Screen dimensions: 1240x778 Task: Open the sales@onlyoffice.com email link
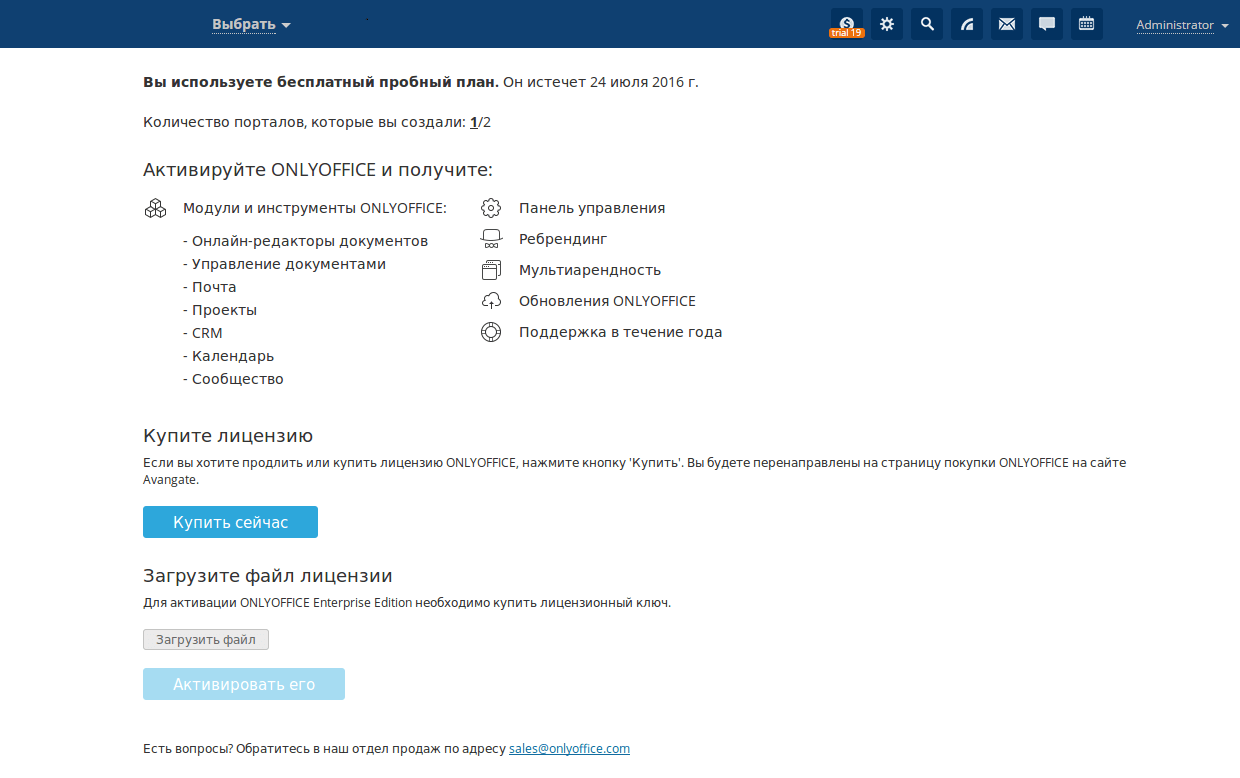[569, 748]
